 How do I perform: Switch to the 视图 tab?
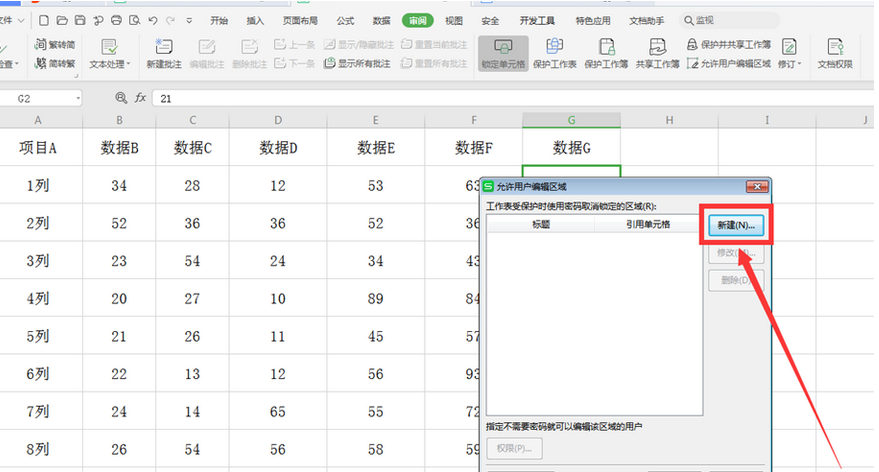click(x=454, y=21)
